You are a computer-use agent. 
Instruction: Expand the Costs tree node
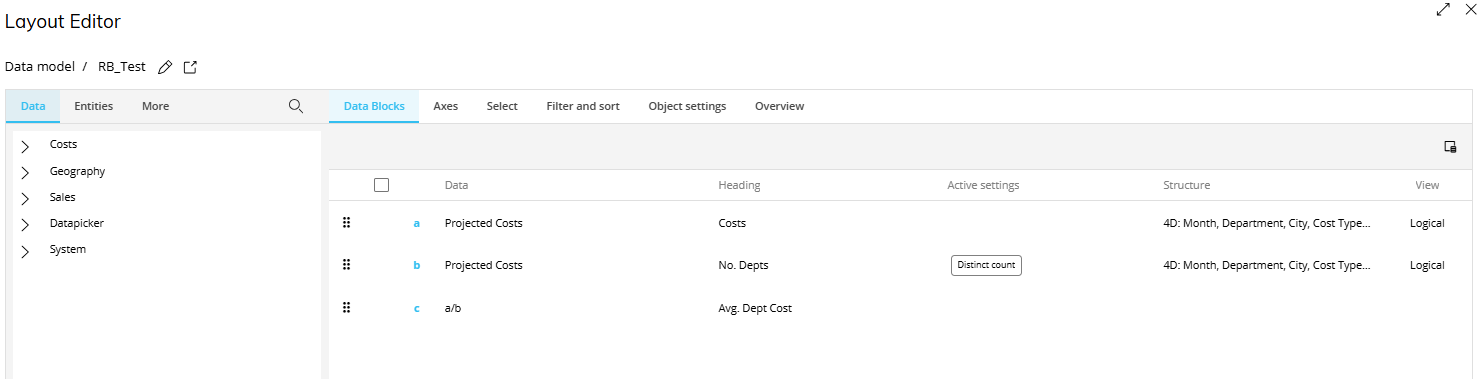[25, 146]
